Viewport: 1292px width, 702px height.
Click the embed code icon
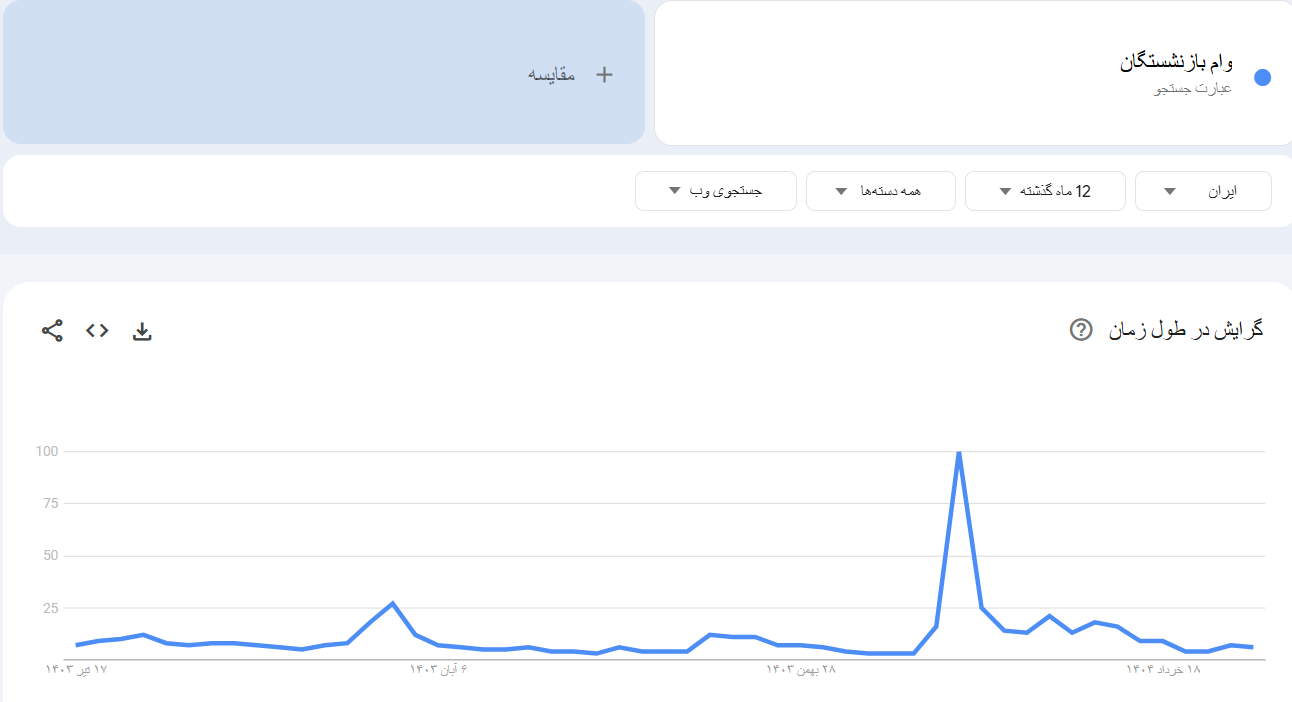[97, 331]
